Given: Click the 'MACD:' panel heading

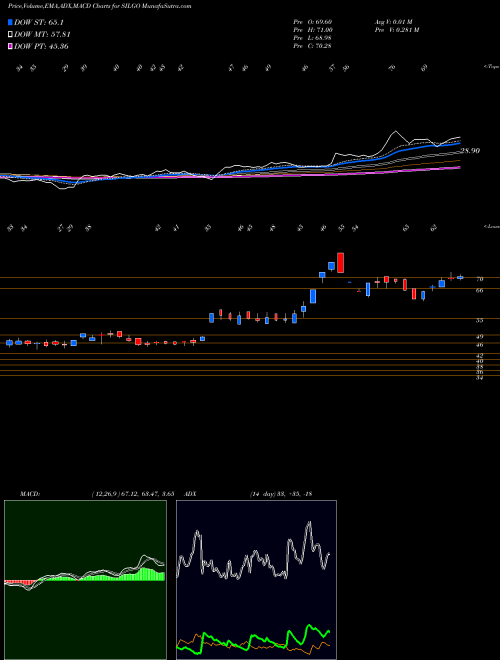Looking at the screenshot, I should pos(29,494).
